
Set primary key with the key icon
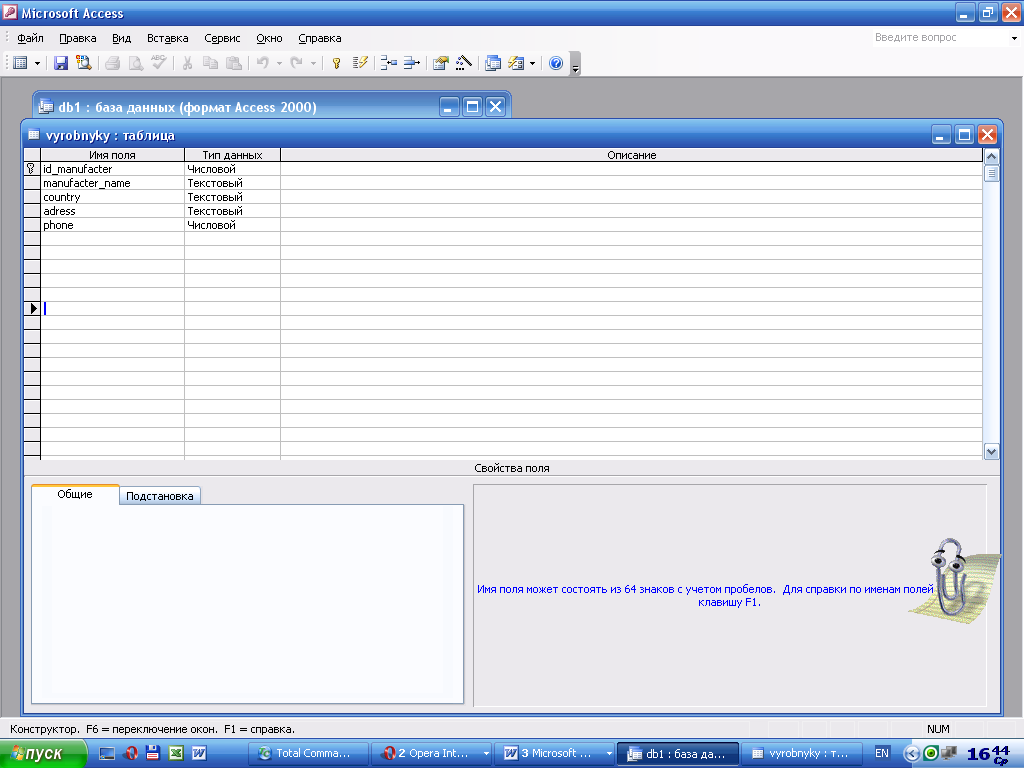tap(336, 63)
